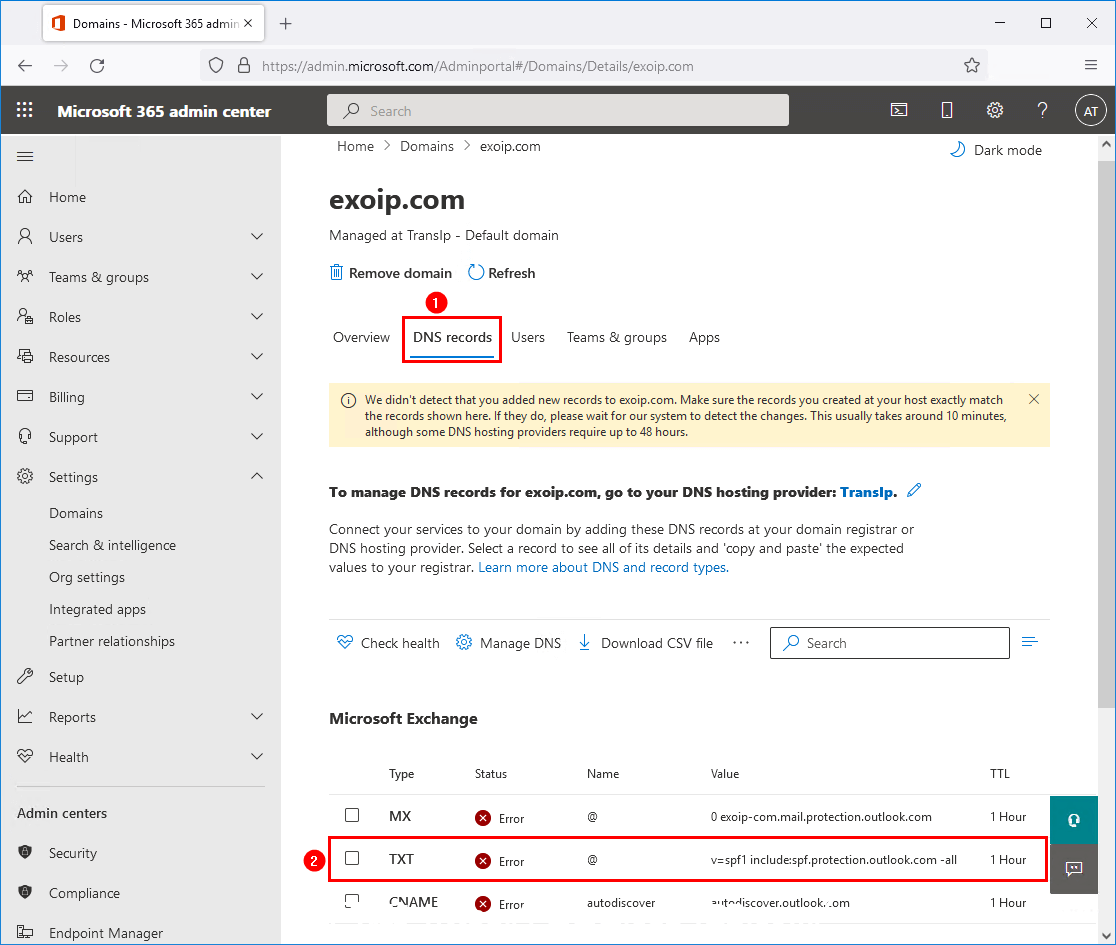Image resolution: width=1116 pixels, height=945 pixels.
Task: Reload the browser page
Action: click(98, 65)
